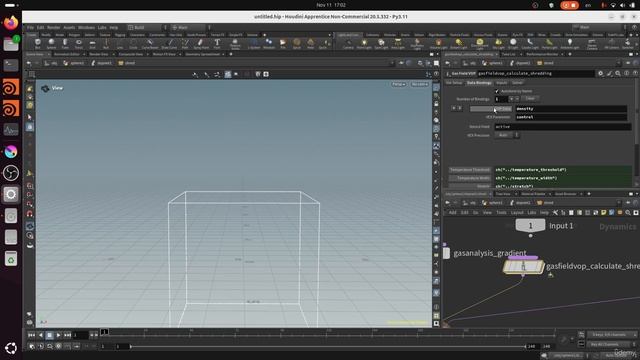The height and width of the screenshot is (360, 640).
Task: Select the Camera shelf tool
Action: coord(348,43)
